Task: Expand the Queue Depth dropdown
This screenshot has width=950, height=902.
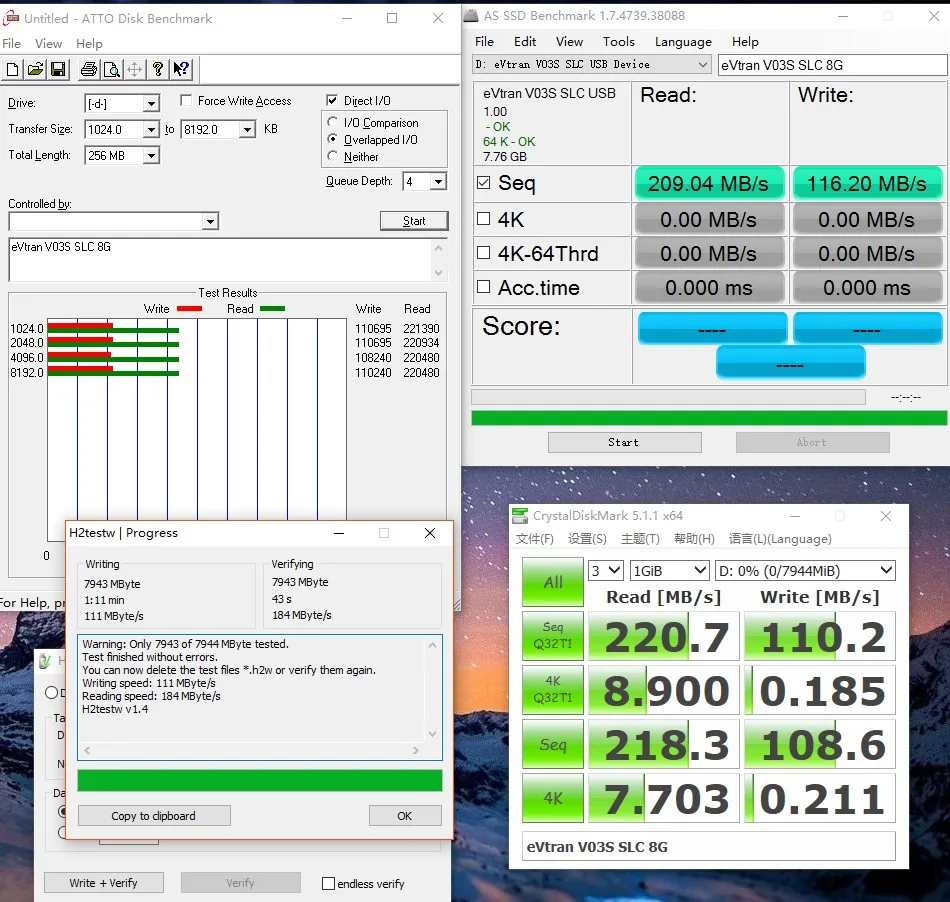Action: tap(438, 181)
